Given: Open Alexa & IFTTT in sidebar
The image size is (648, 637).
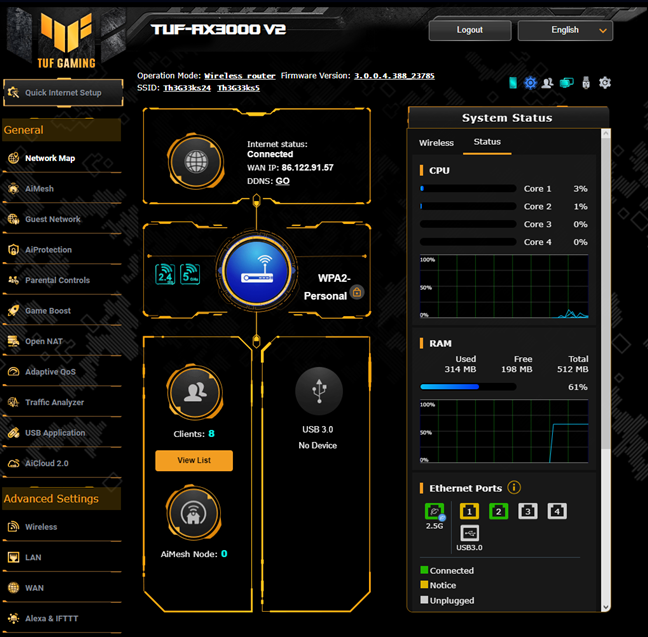Looking at the screenshot, I should point(62,619).
